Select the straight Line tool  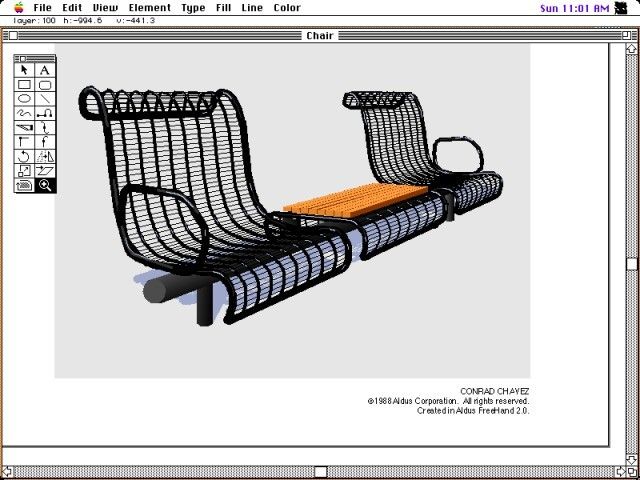point(45,99)
